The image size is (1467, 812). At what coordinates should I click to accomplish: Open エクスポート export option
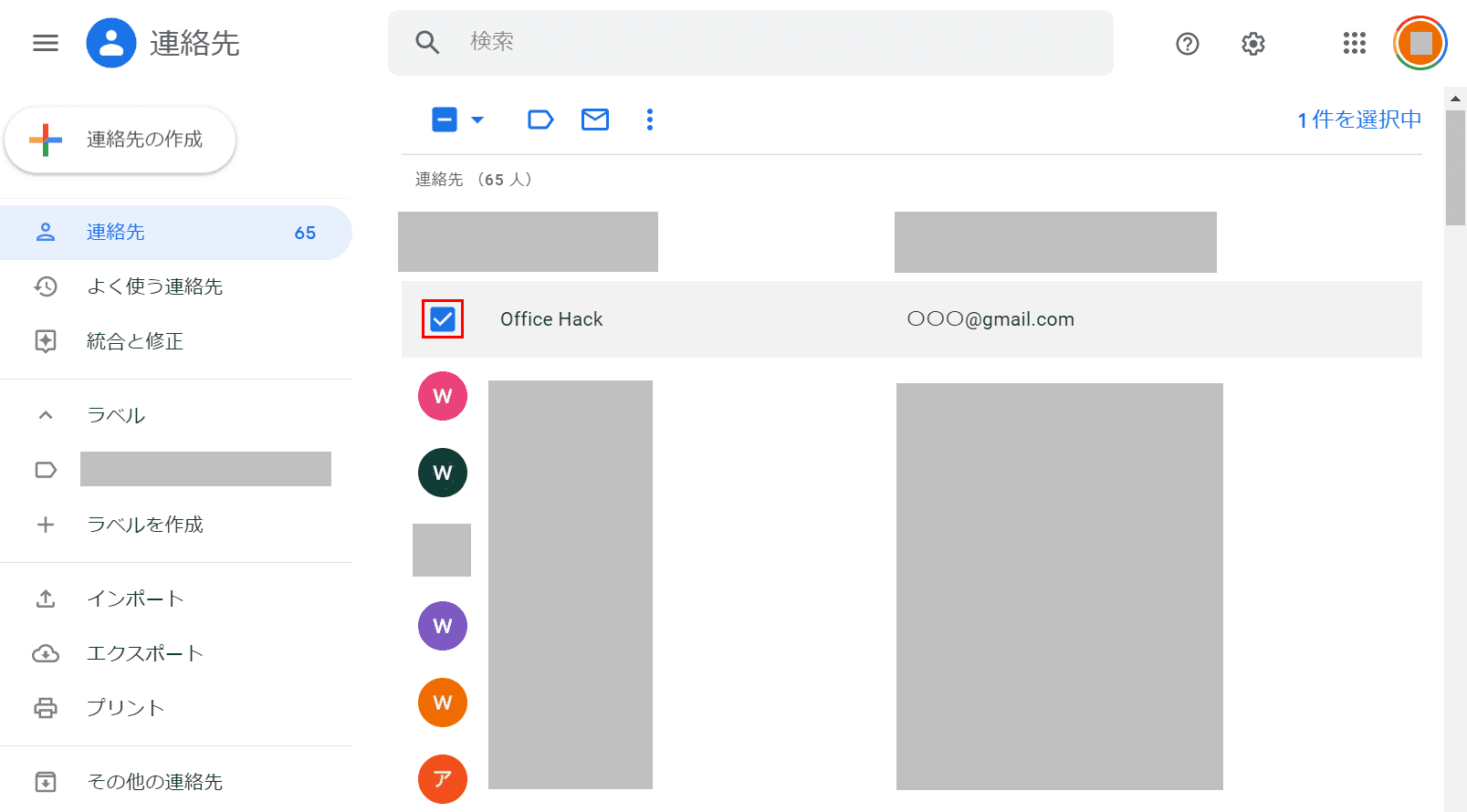tap(145, 653)
